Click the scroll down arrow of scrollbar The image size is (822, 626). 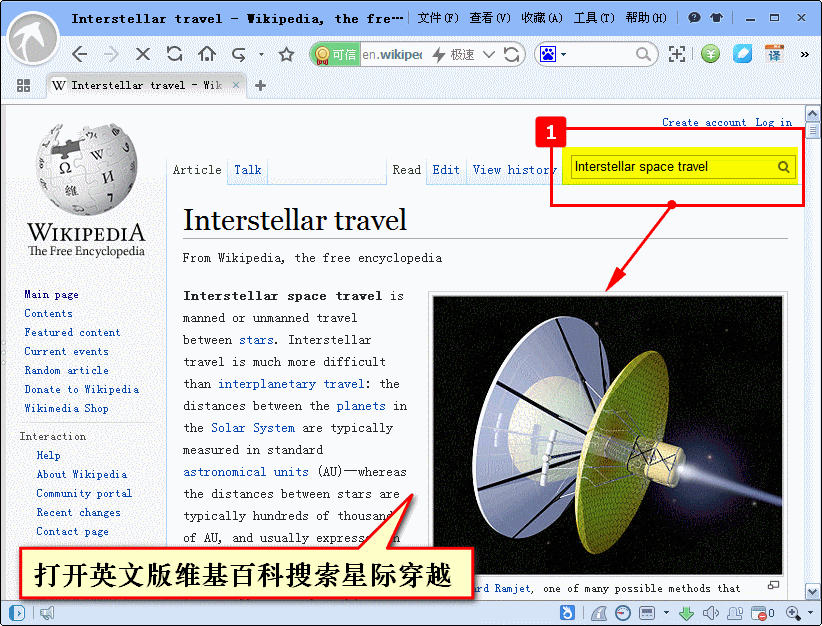click(812, 591)
